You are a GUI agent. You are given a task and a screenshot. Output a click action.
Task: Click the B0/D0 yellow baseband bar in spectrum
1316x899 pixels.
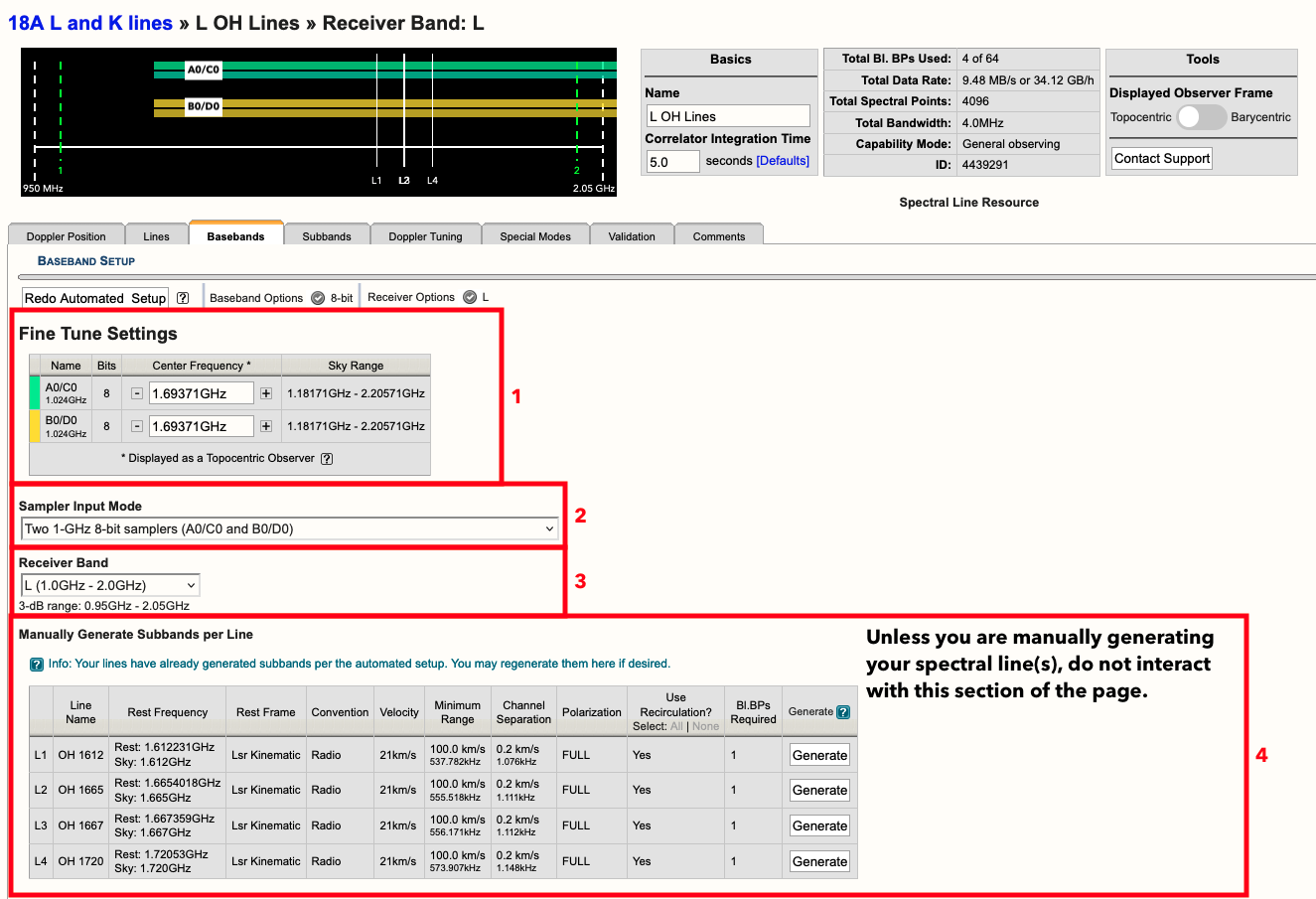pos(385,106)
